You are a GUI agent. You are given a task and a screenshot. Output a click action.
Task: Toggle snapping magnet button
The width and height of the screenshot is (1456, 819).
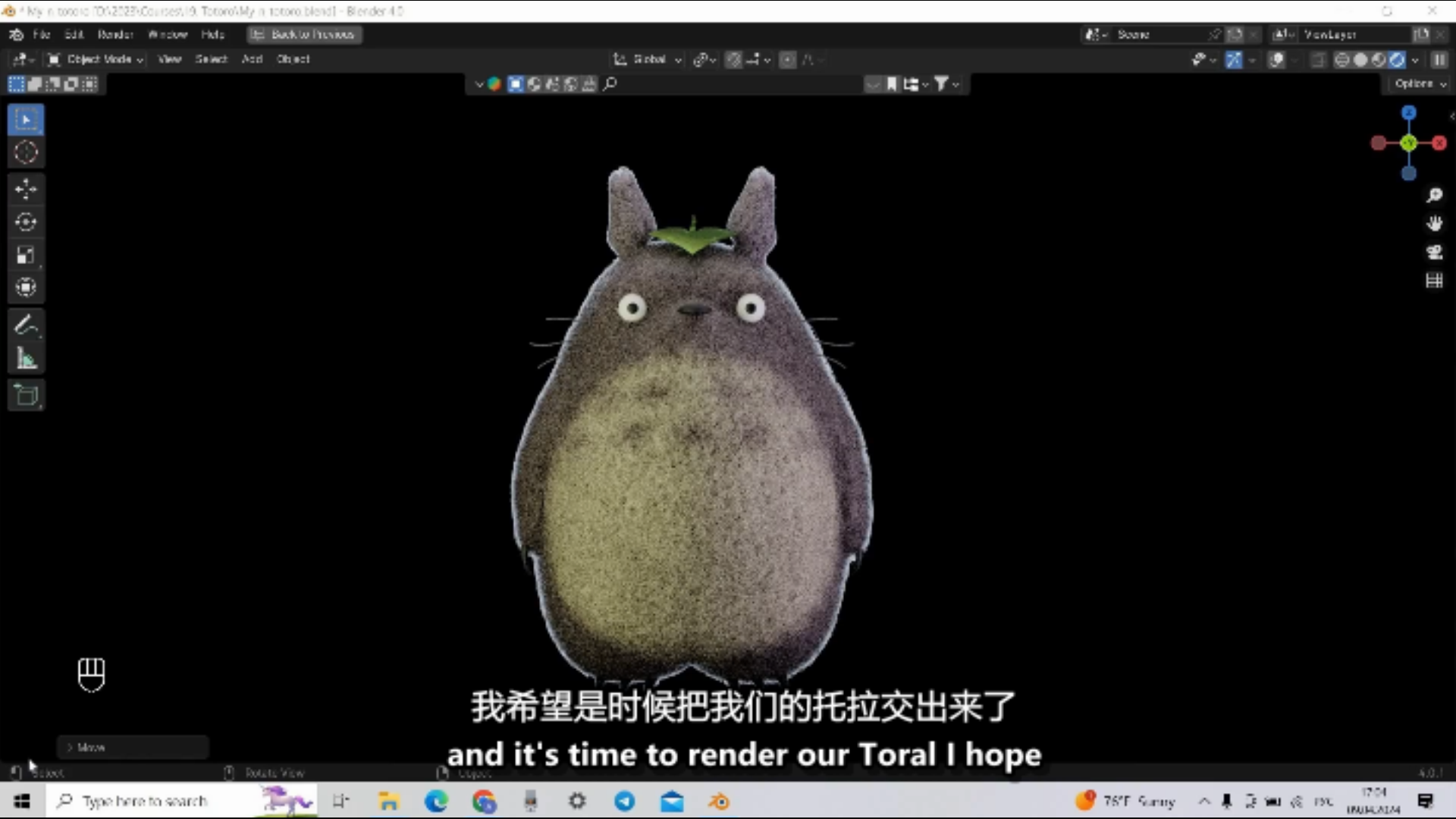733,59
